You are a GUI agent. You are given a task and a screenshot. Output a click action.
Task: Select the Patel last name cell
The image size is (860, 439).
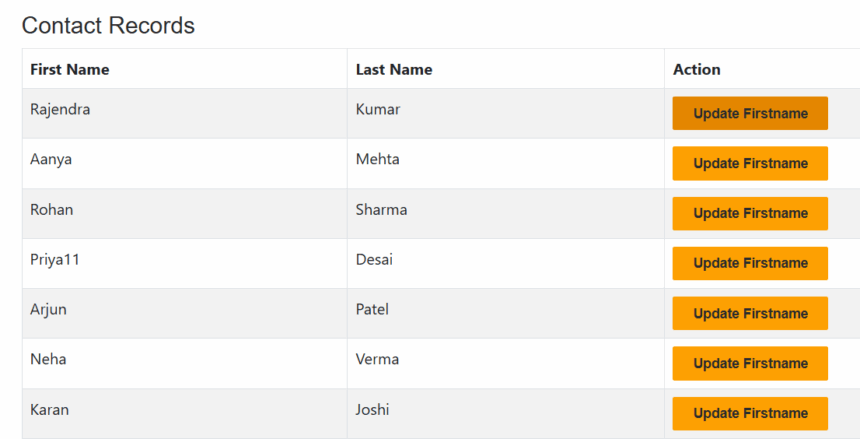tap(372, 310)
